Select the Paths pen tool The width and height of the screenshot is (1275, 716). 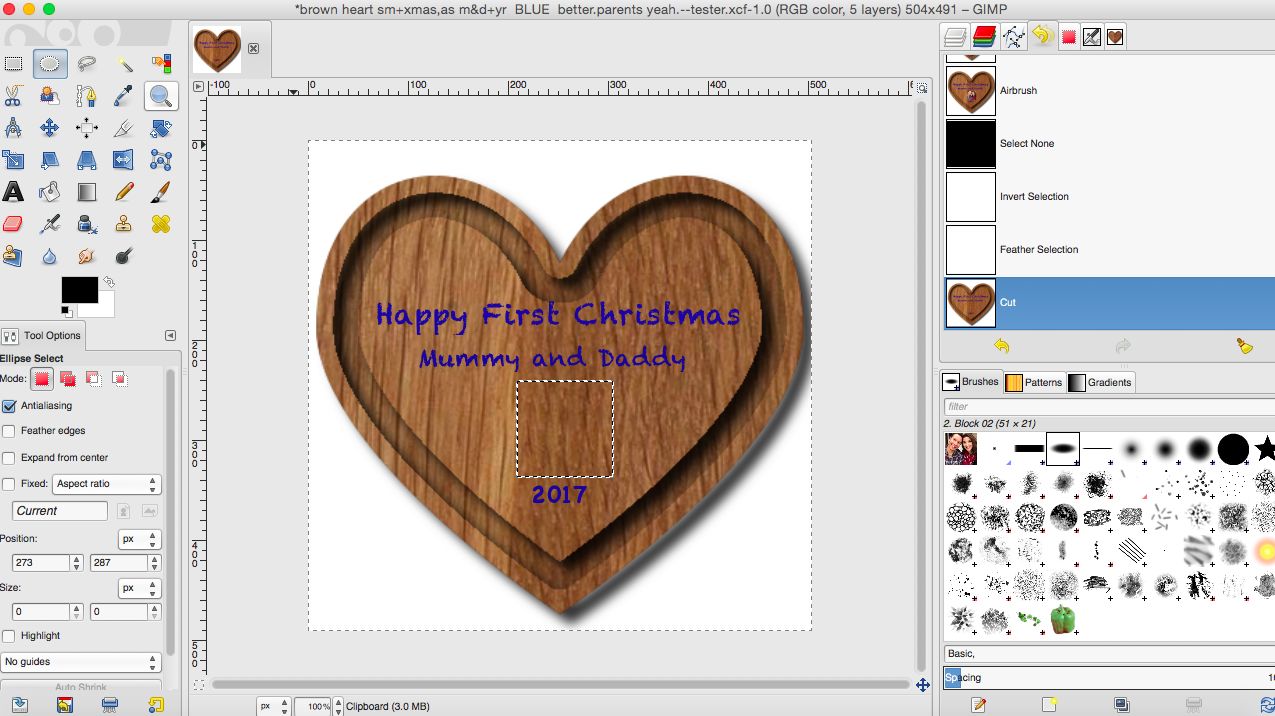(87, 96)
